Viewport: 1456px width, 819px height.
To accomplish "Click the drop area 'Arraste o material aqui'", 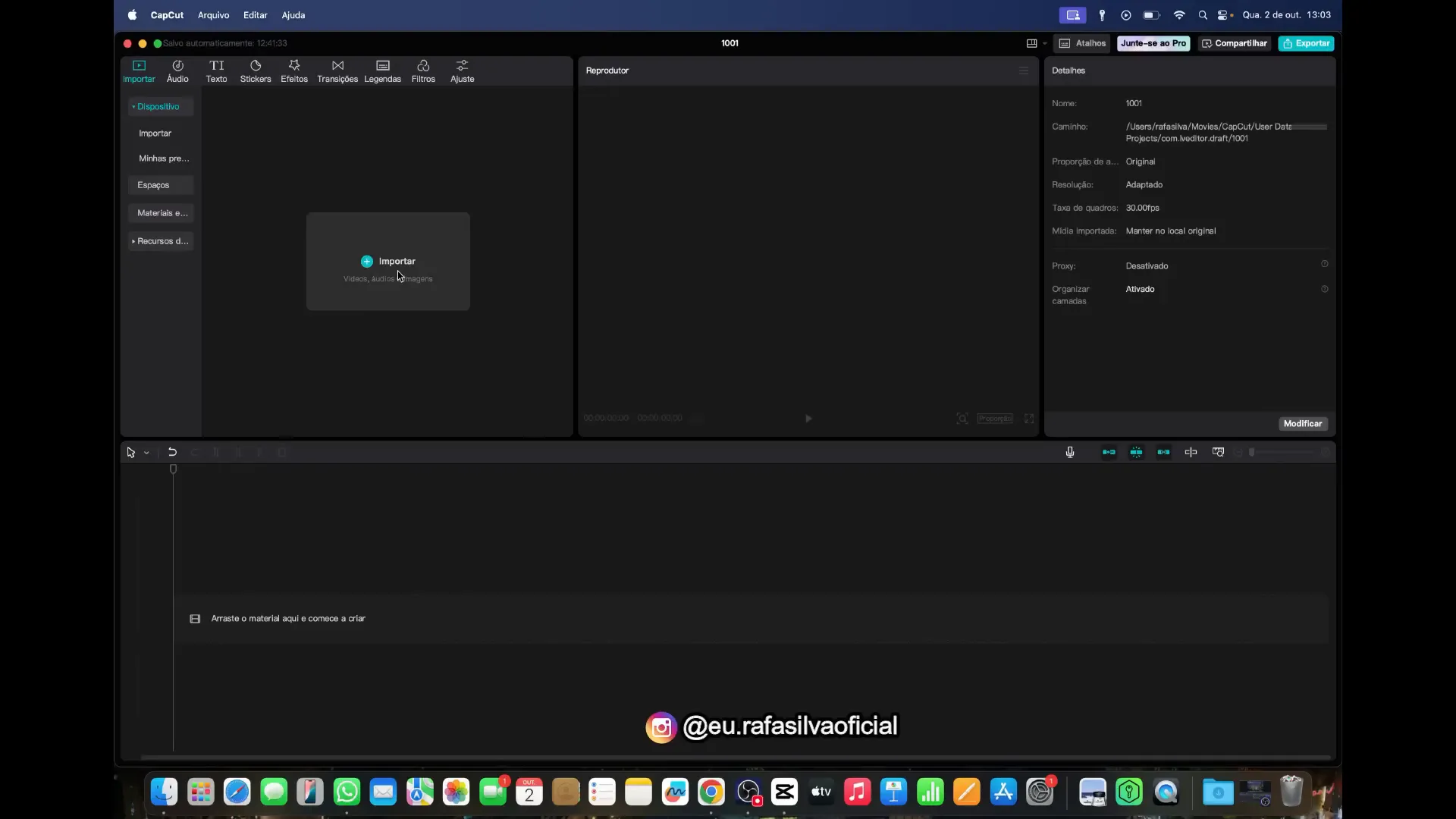I will tap(751, 619).
